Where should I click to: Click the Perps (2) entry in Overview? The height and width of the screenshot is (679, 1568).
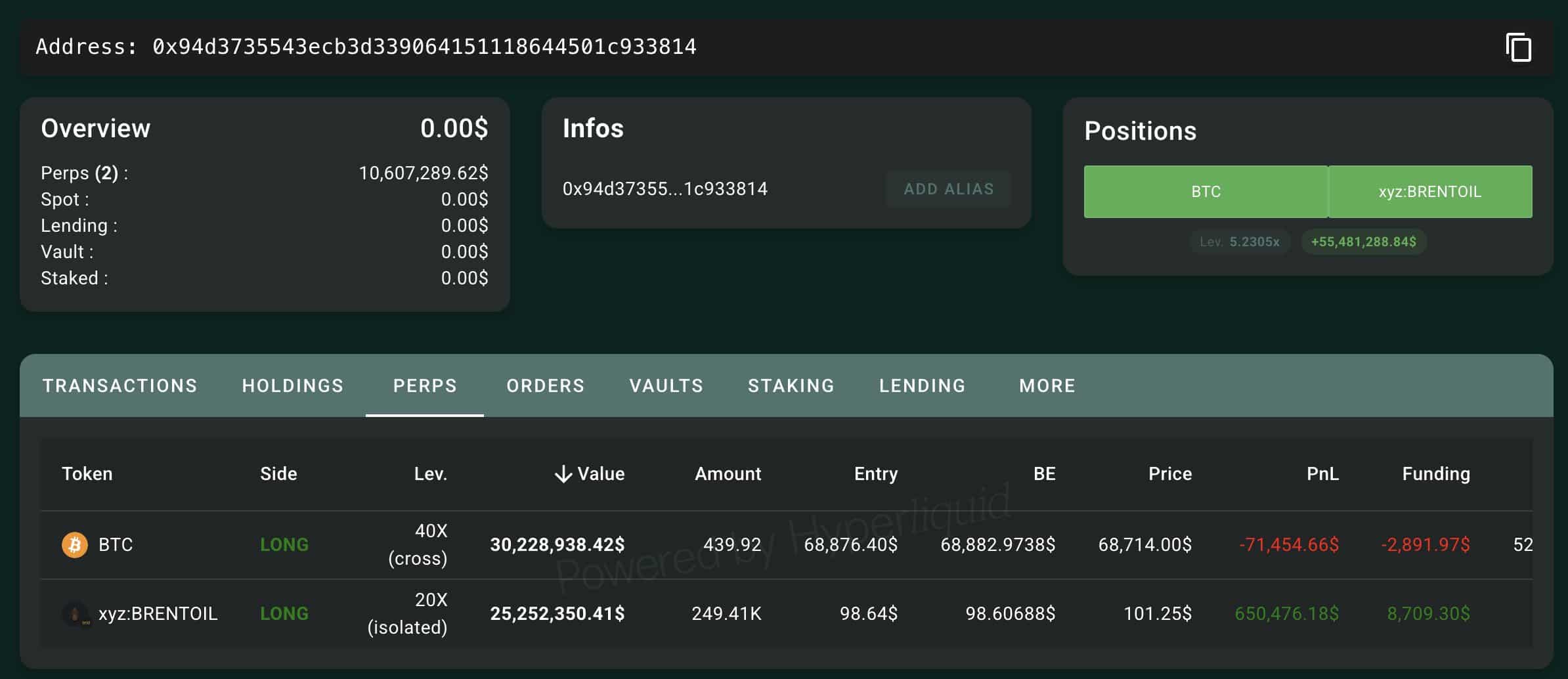(x=83, y=173)
